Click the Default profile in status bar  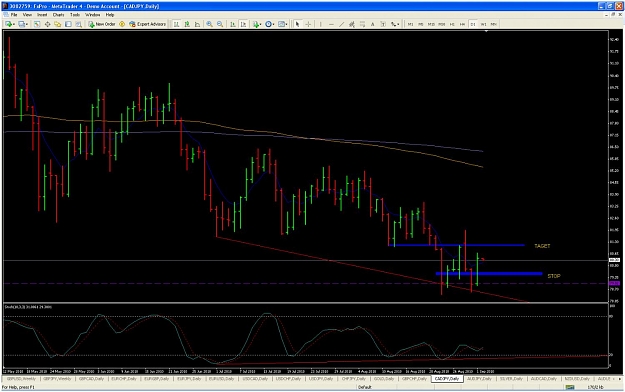[x=365, y=387]
